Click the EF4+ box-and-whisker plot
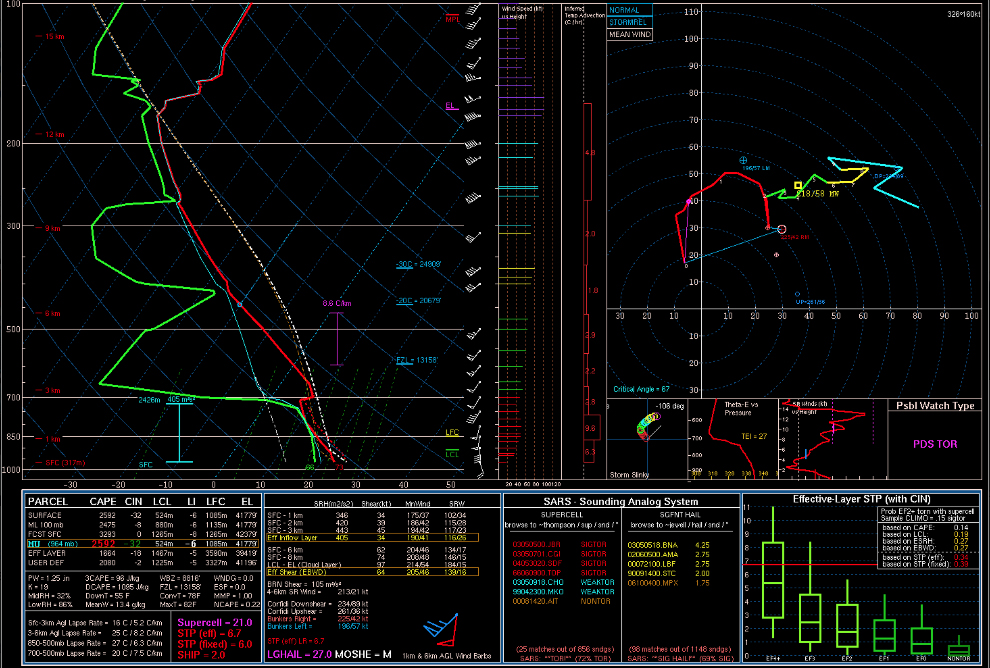This screenshot has height=668, width=990. (772, 579)
